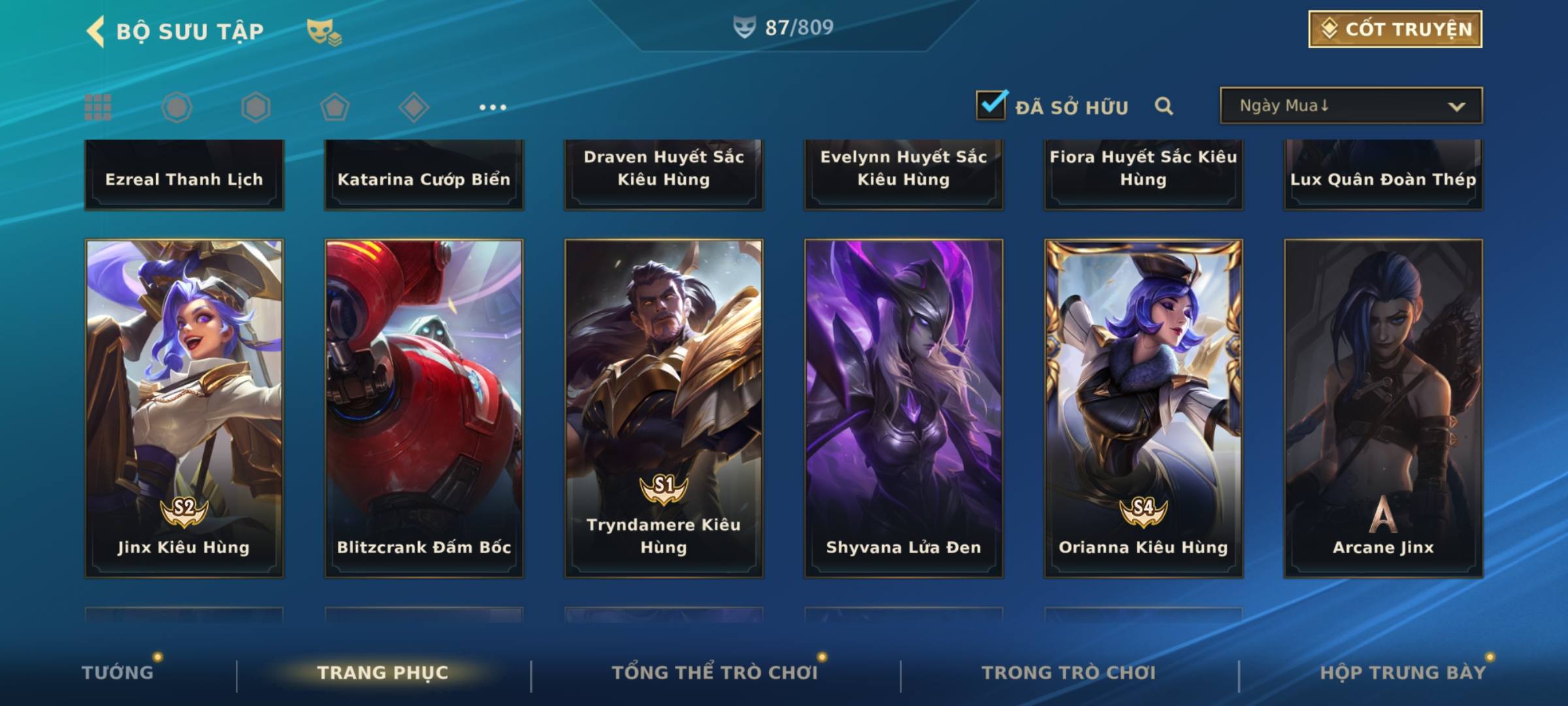1568x706 pixels.
Task: Switch to the Tướng tab
Action: click(x=118, y=673)
